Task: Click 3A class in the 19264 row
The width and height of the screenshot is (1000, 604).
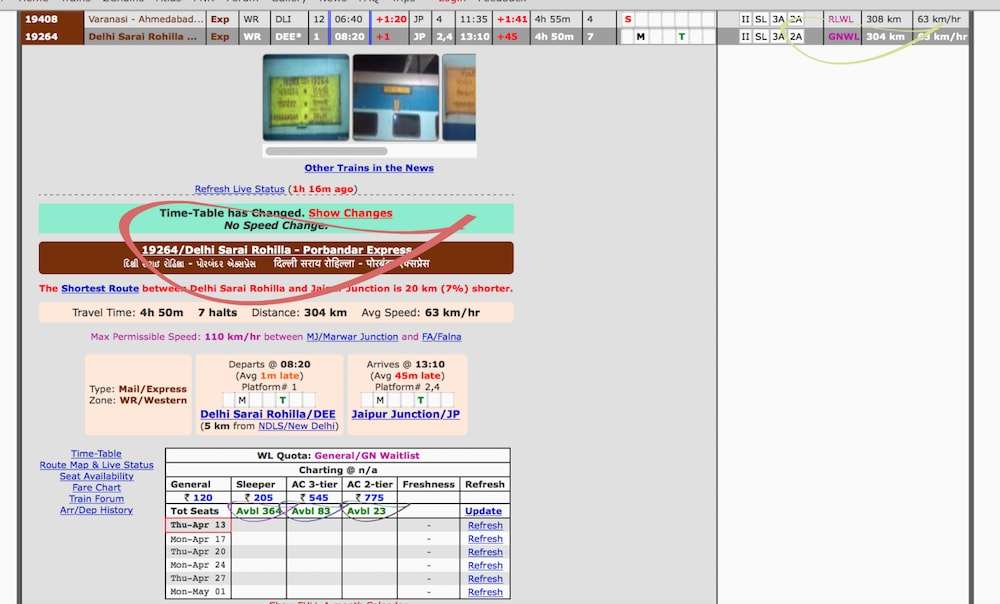Action: pyautogui.click(x=778, y=36)
